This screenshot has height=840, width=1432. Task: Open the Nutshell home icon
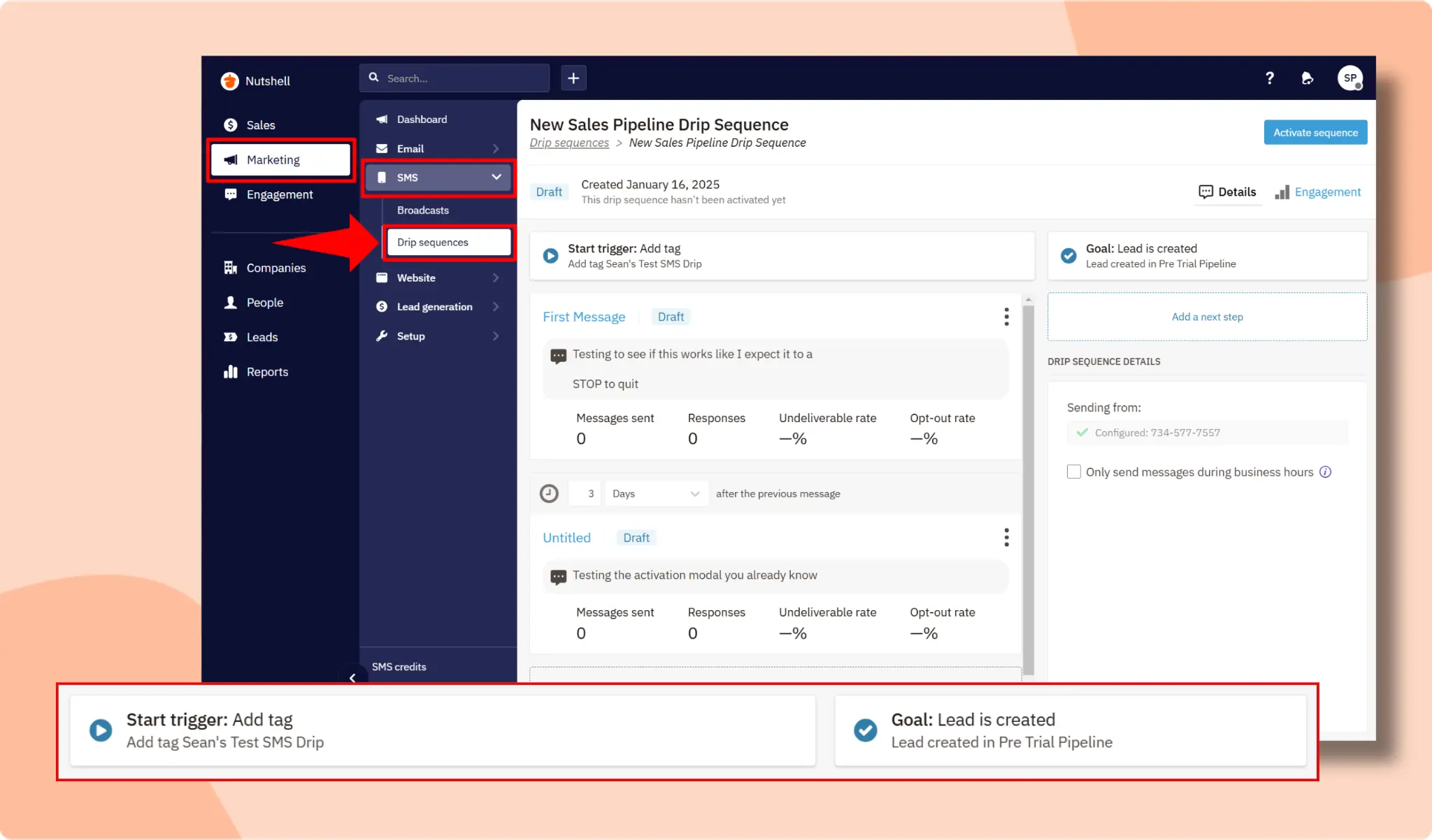click(231, 81)
